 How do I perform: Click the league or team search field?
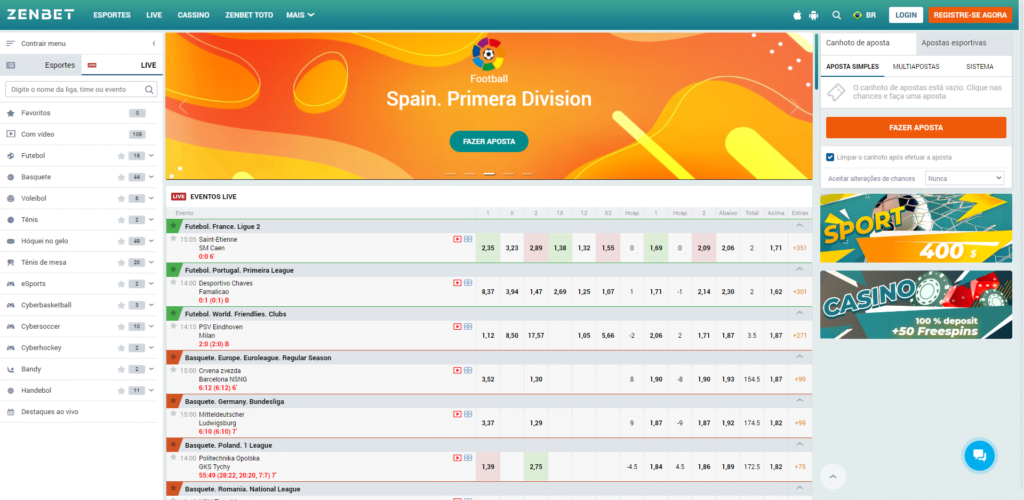(75, 89)
